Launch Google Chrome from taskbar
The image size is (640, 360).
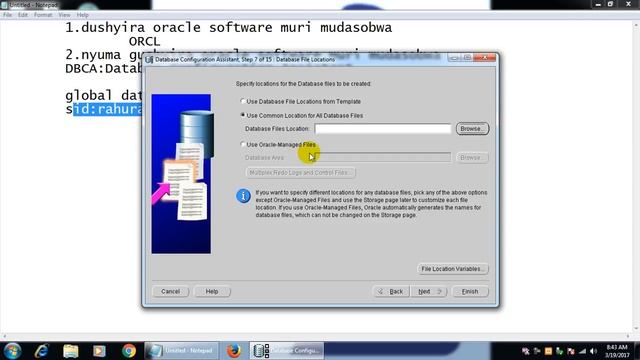pyautogui.click(x=129, y=351)
